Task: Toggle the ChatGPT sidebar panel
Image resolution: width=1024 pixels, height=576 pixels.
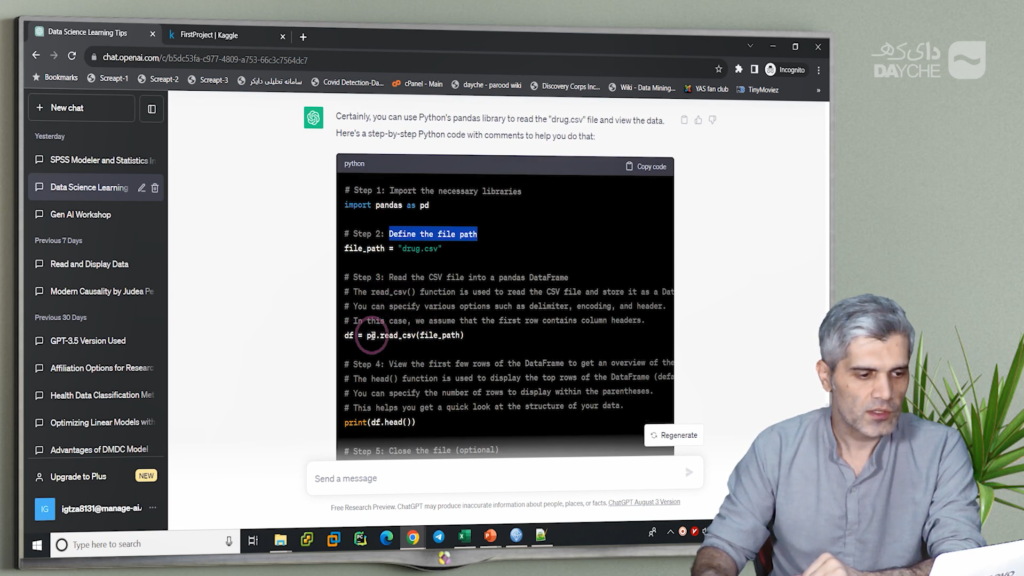Action: pos(152,109)
